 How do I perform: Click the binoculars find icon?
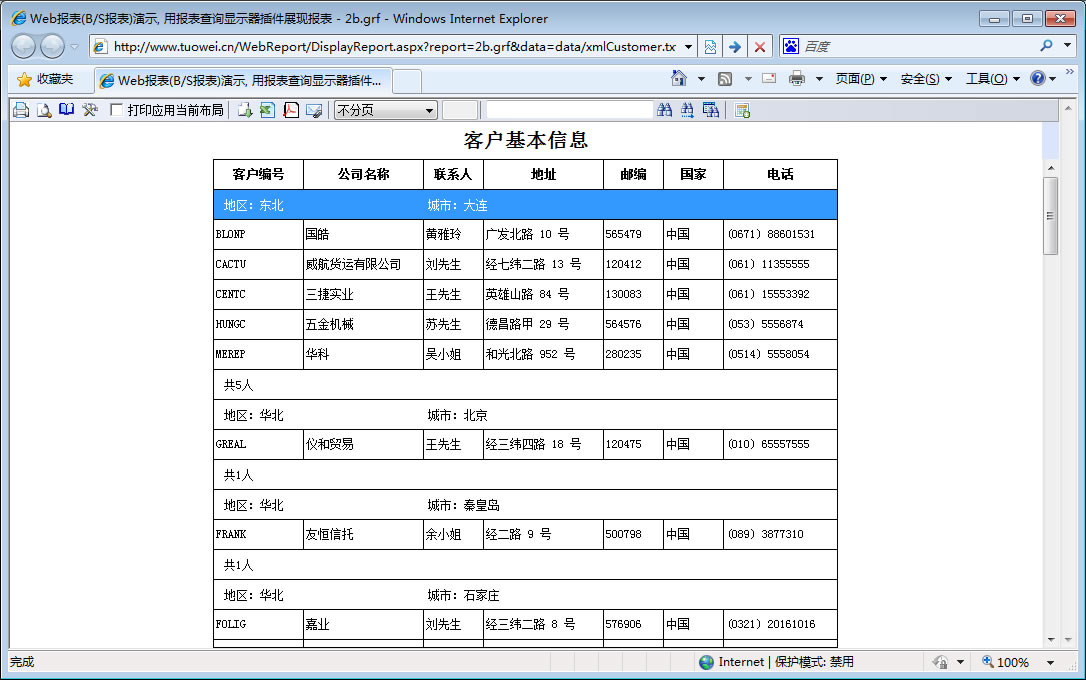665,110
